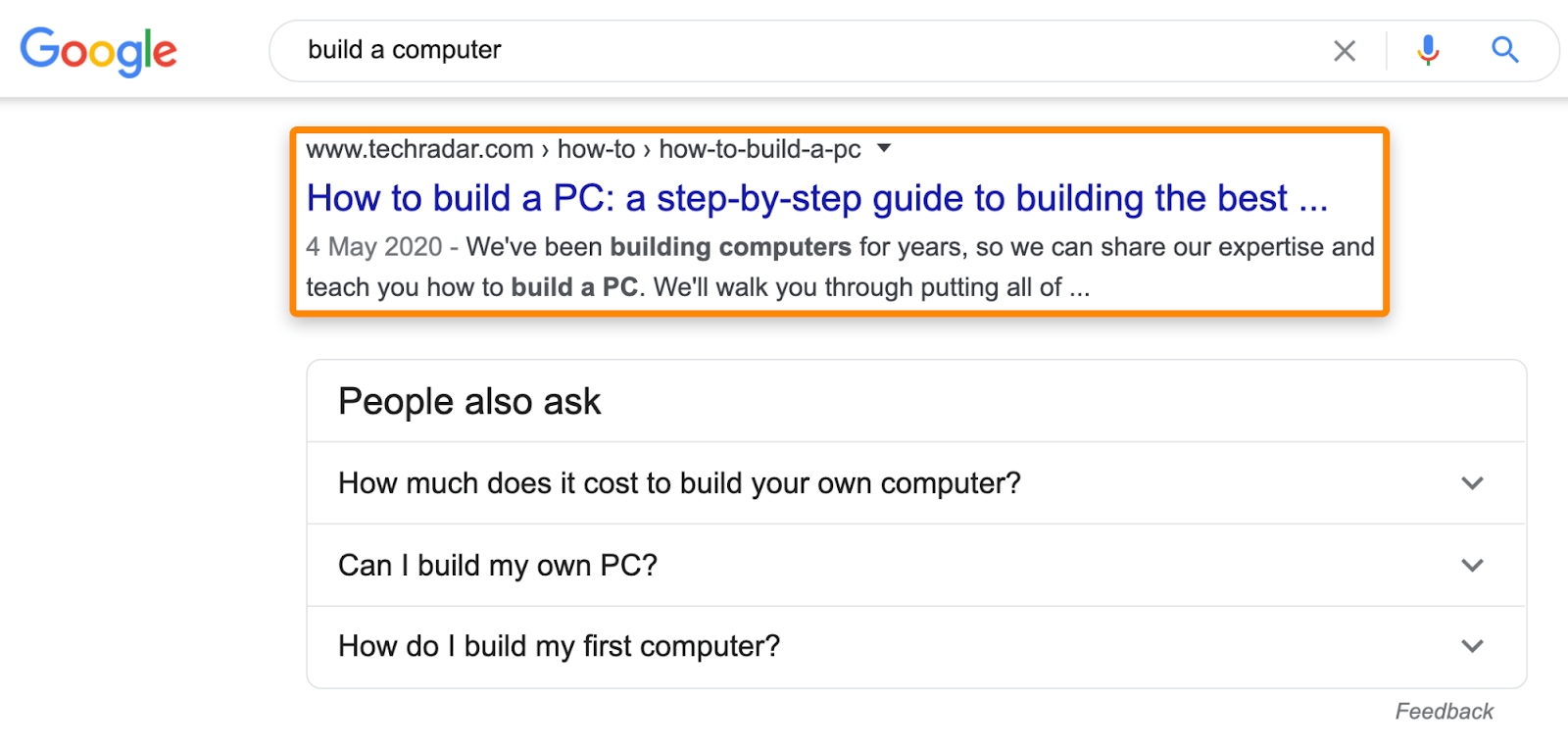Viewport: 1568px width, 749px height.
Task: Click the 'People also ask' heading
Action: point(469,402)
